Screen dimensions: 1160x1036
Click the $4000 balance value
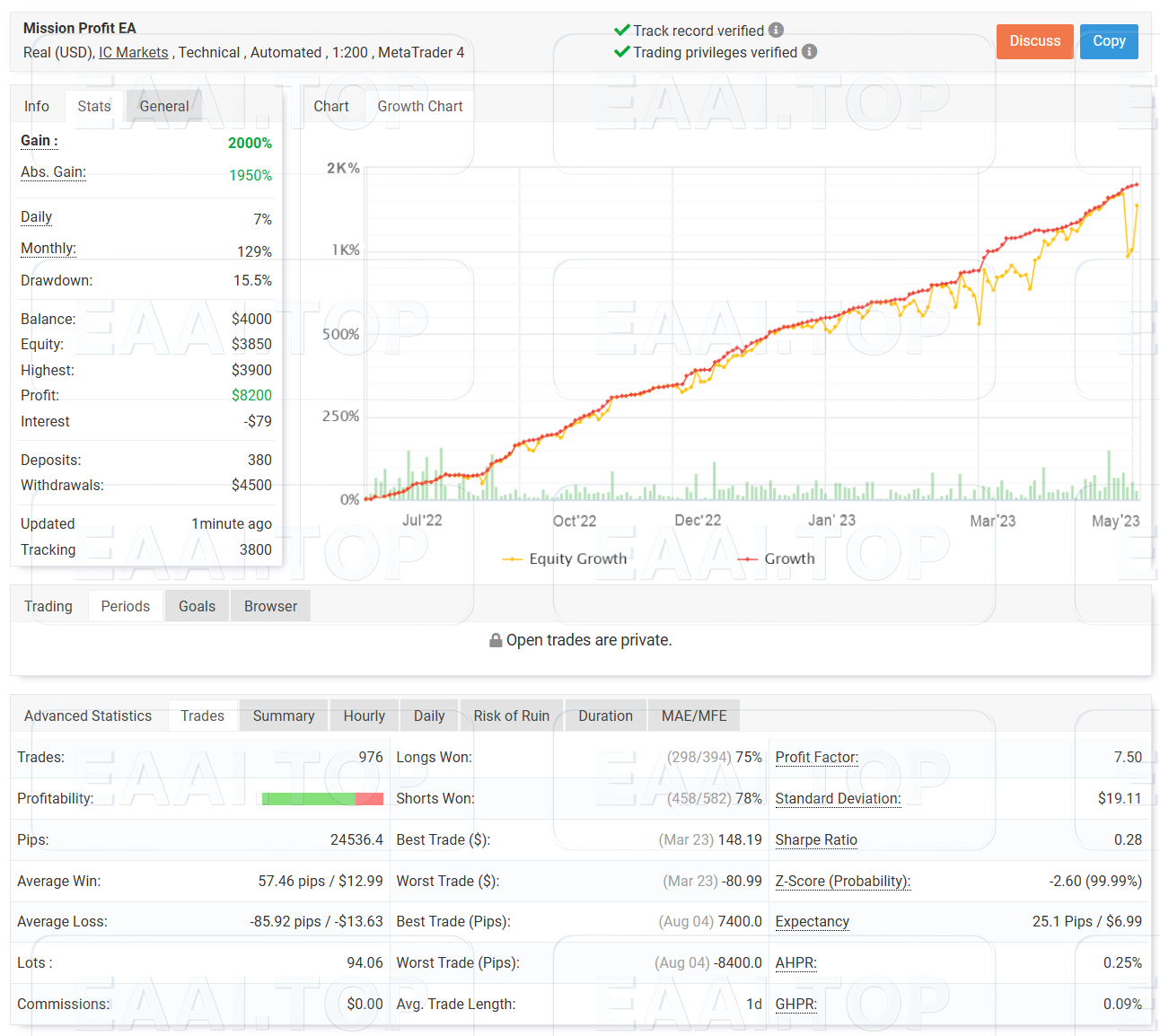coord(251,320)
